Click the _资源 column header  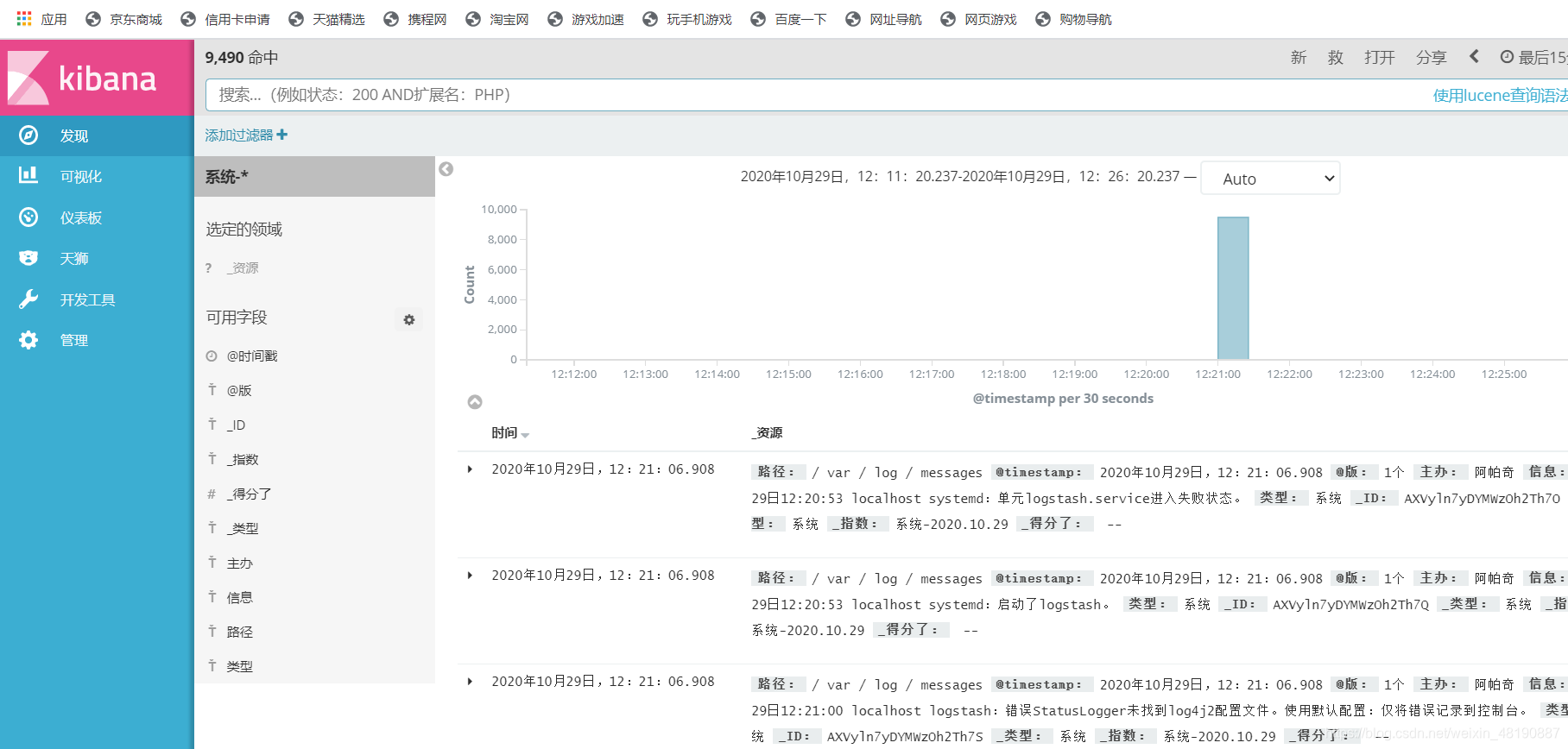coord(767,433)
